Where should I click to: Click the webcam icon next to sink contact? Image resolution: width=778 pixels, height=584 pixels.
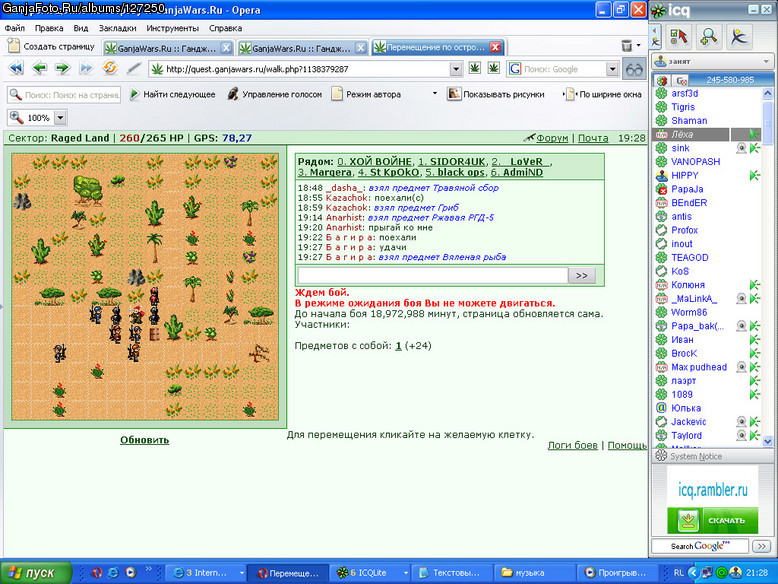click(741, 148)
